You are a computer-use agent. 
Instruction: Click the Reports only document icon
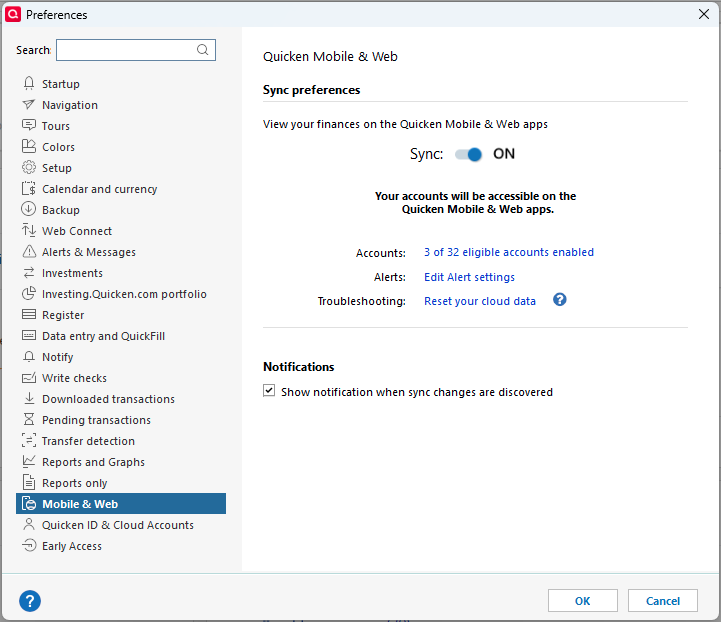click(29, 482)
